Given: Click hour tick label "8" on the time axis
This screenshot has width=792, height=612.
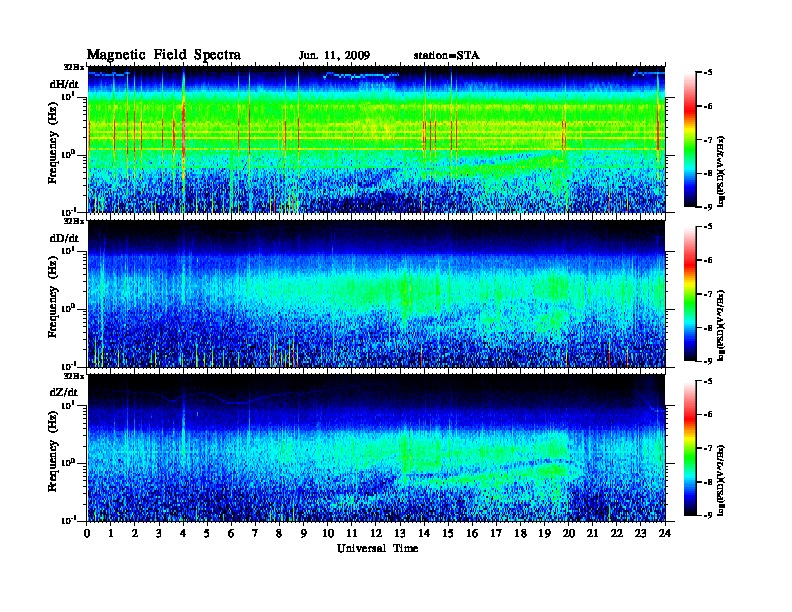Looking at the screenshot, I should click(x=279, y=533).
